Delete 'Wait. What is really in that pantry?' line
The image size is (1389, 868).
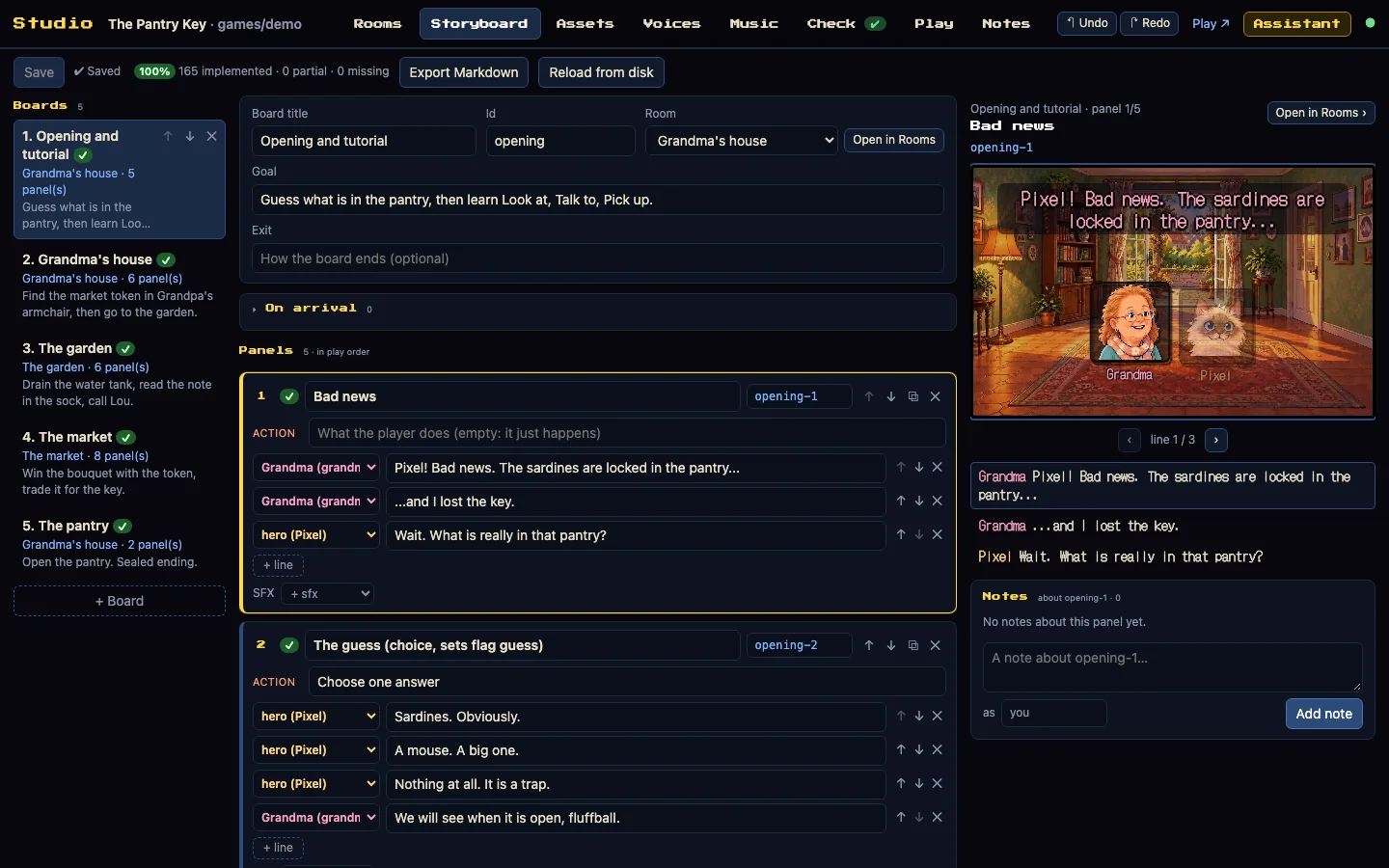938,535
